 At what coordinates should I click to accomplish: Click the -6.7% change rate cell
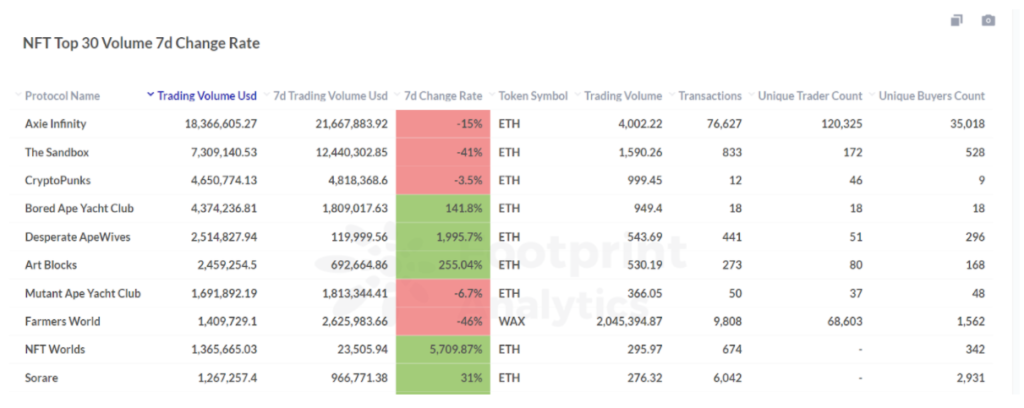(443, 293)
